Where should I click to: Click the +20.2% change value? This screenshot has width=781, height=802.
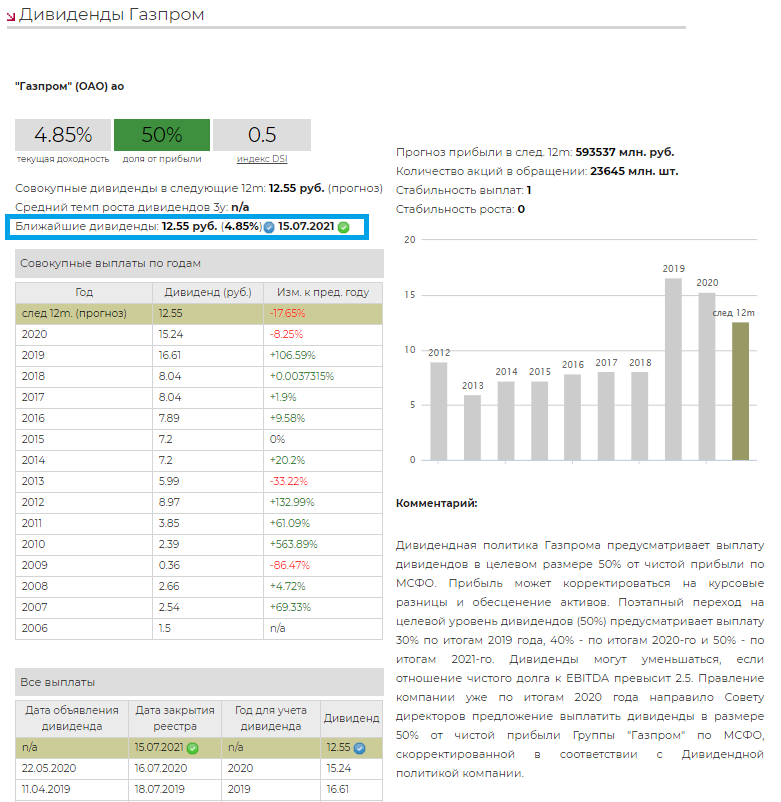pyautogui.click(x=287, y=460)
